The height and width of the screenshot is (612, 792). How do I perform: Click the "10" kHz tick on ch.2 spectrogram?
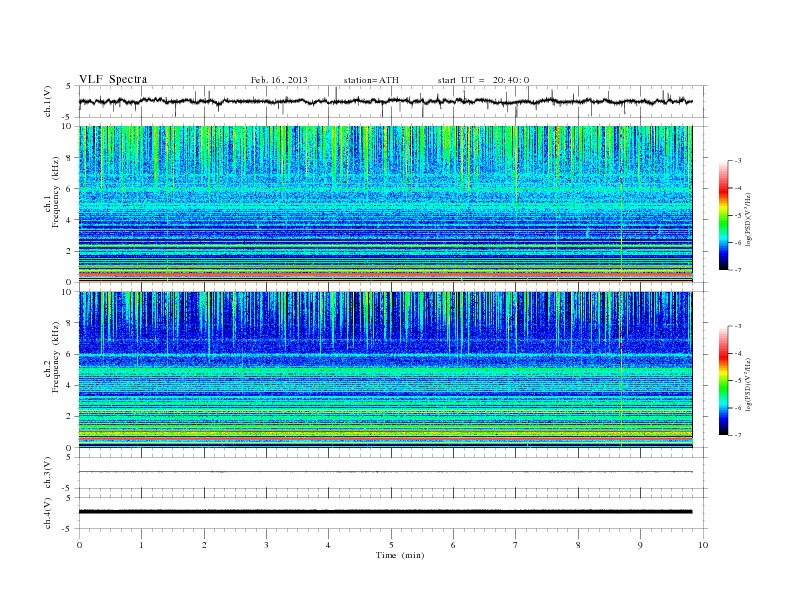(67, 292)
